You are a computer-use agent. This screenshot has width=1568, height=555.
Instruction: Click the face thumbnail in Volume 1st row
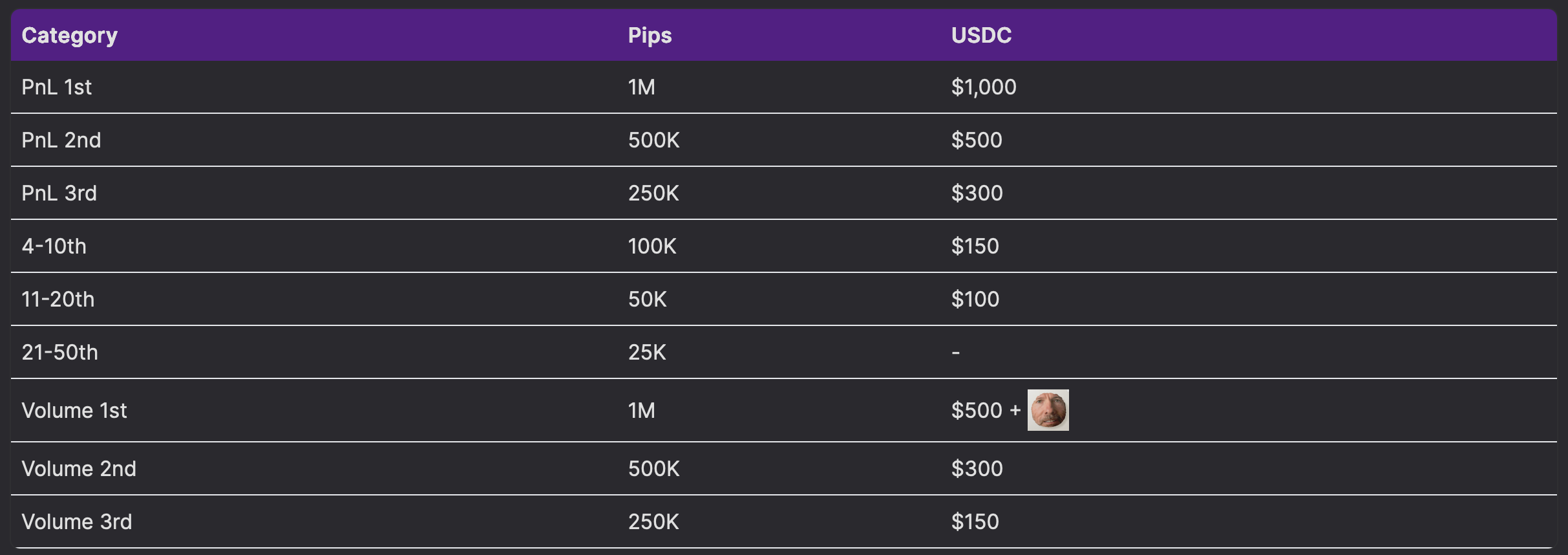[x=1048, y=410]
